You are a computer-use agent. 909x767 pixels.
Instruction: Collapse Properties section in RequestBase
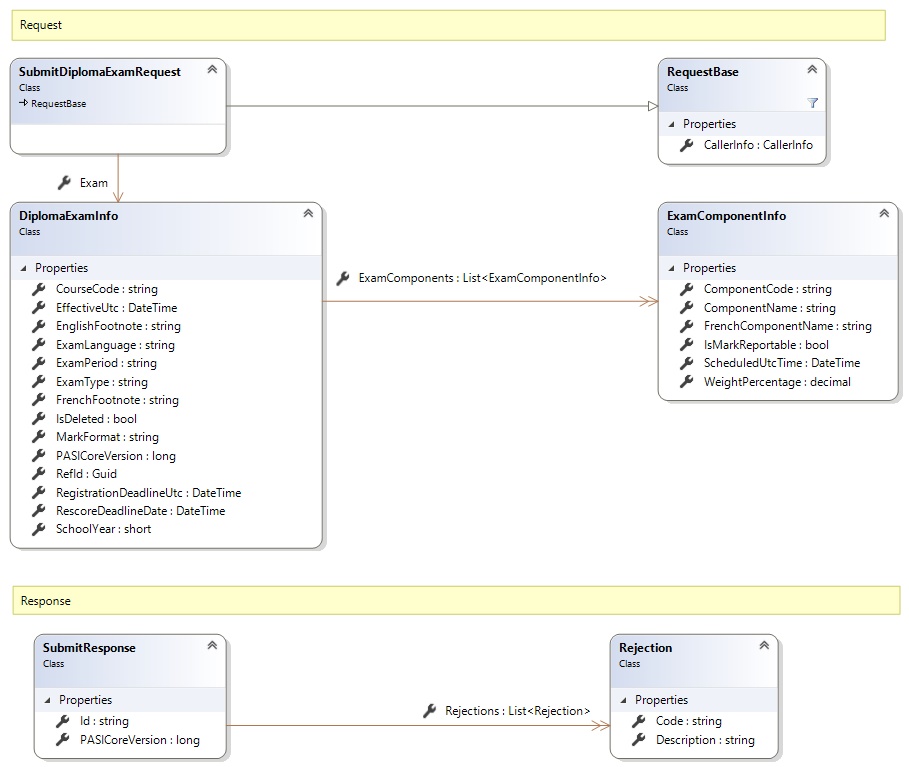(672, 124)
